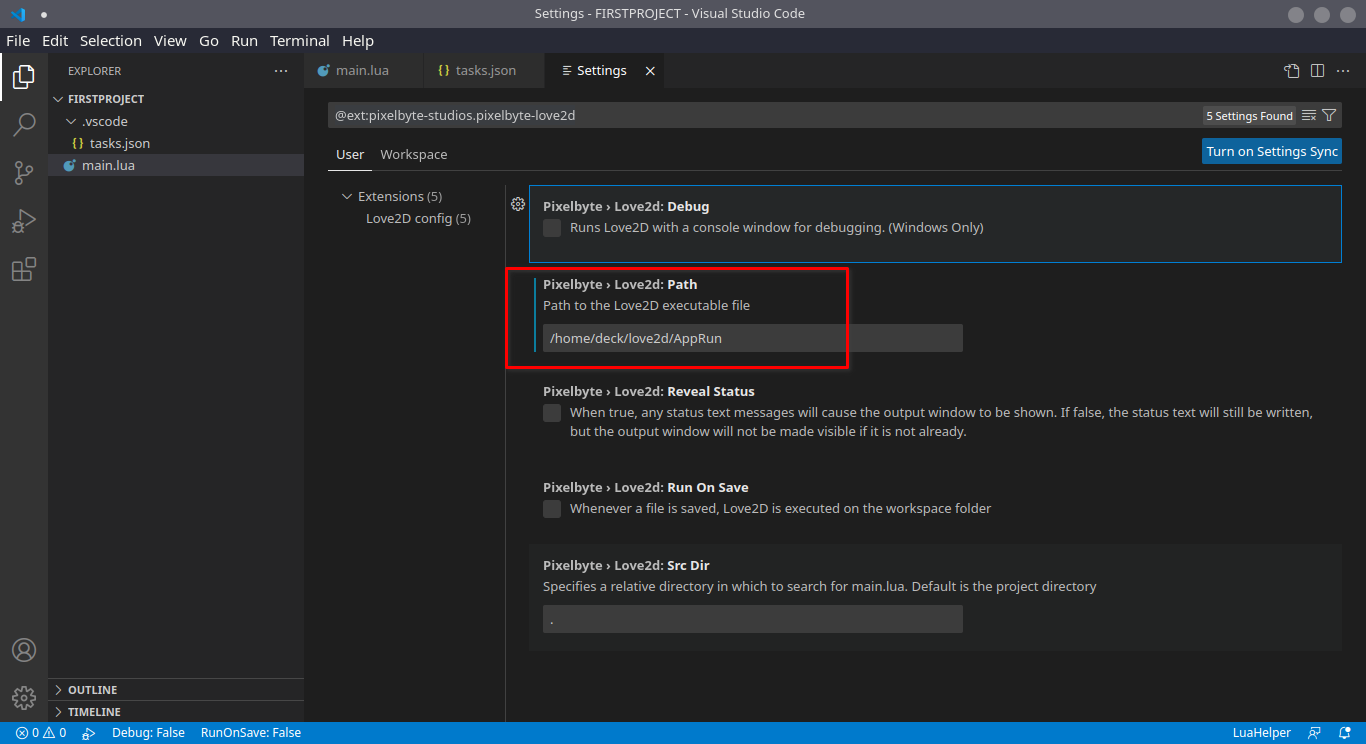Split the editor right
This screenshot has width=1366, height=744.
coord(1318,71)
